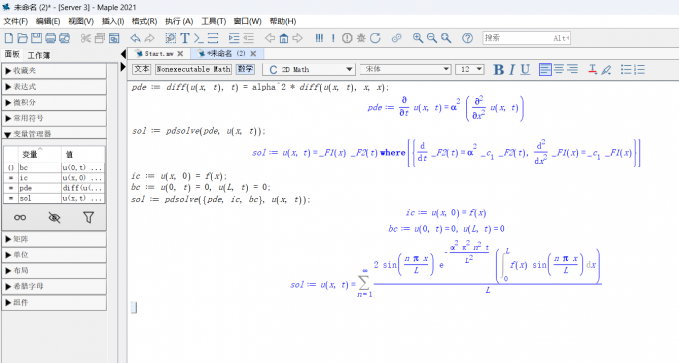
Task: Cut the selection with the scissors icon
Action: pyautogui.click(x=86, y=38)
